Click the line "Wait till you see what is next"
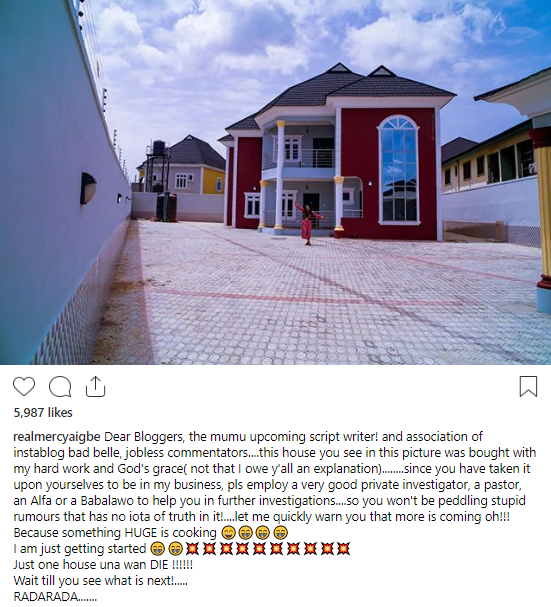This screenshot has width=551, height=607. pyautogui.click(x=101, y=581)
